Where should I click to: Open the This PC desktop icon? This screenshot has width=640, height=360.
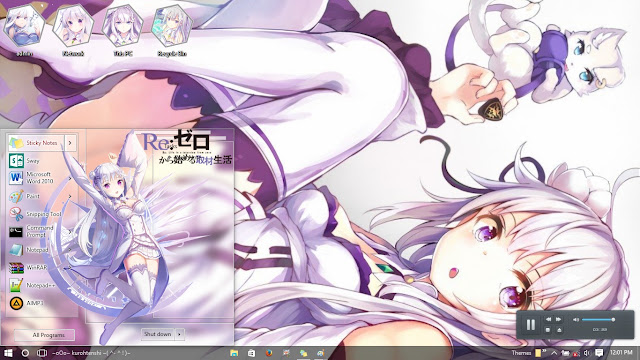pos(122,29)
